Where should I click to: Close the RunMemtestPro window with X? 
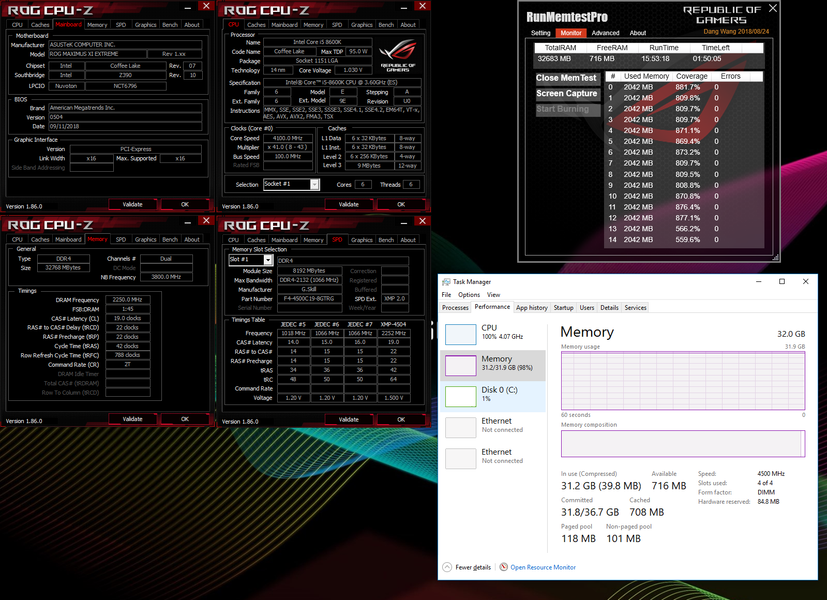click(x=773, y=8)
